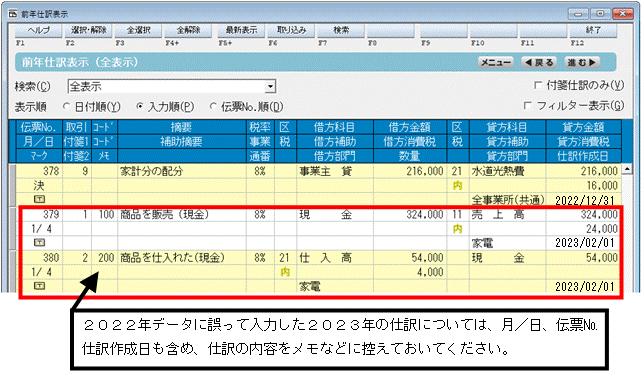The height and width of the screenshot is (383, 642).
Task: Minimize the 前年仕訳表示 window
Action: tap(579, 14)
